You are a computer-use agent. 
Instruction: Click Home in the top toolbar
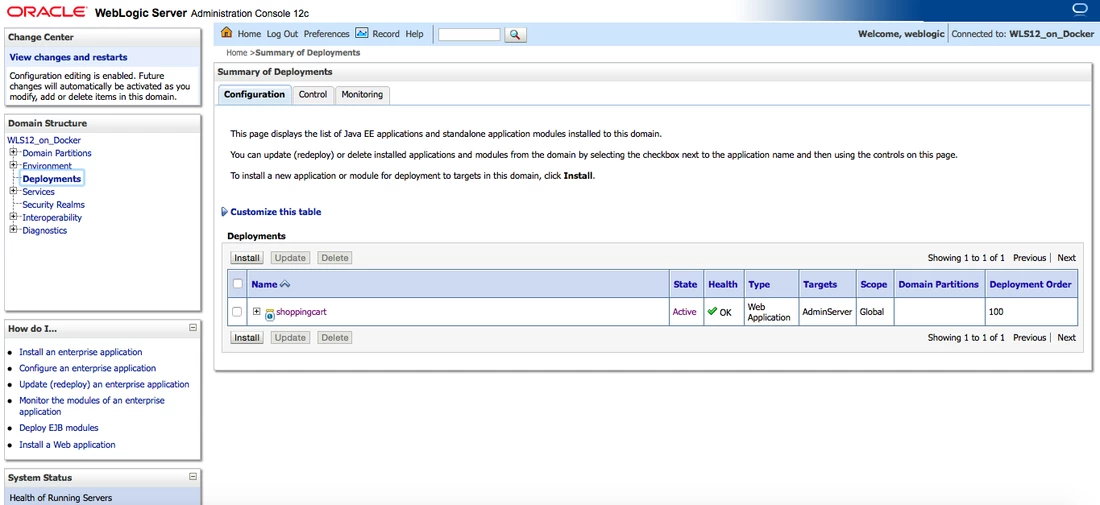coord(249,34)
